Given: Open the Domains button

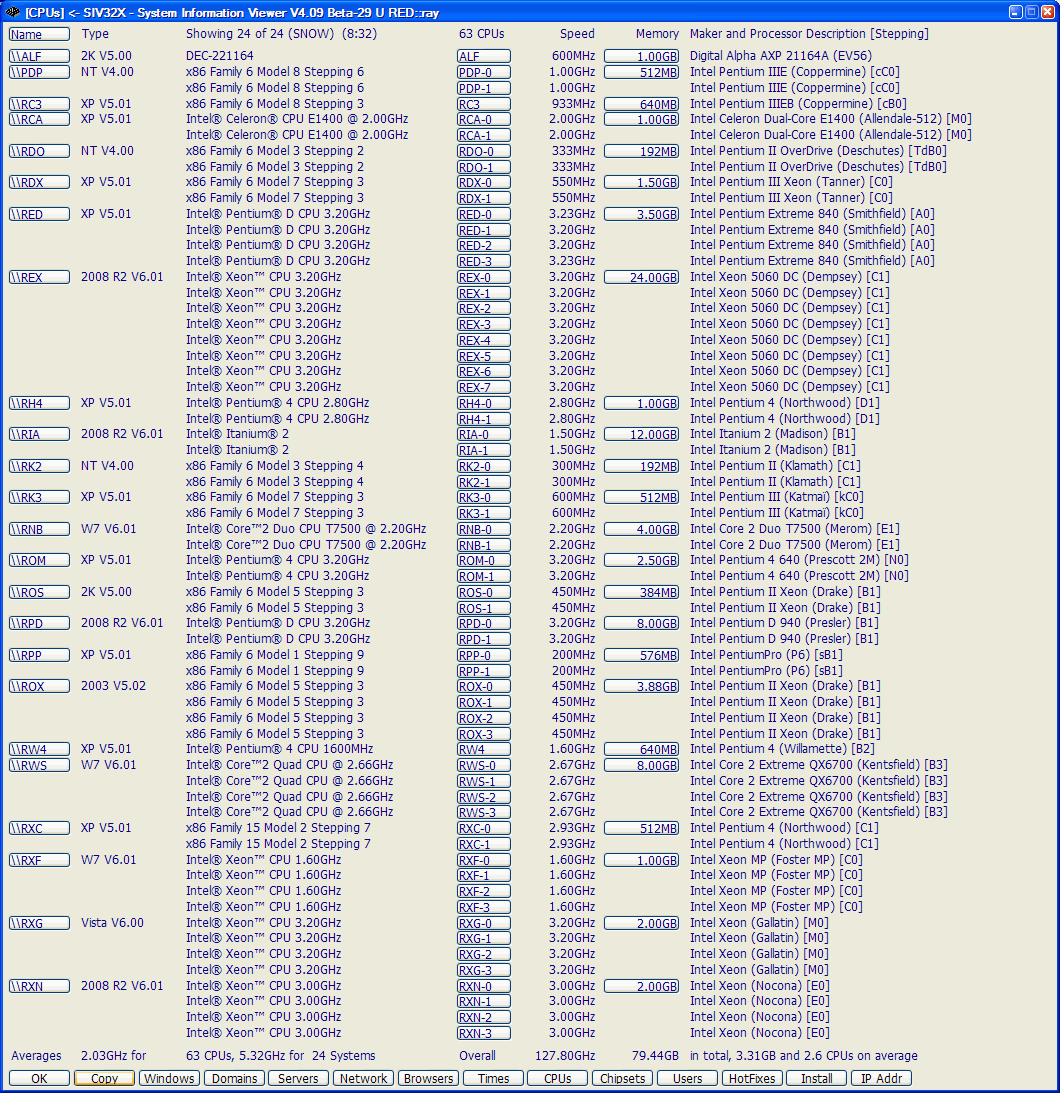Looking at the screenshot, I should coord(234,1078).
